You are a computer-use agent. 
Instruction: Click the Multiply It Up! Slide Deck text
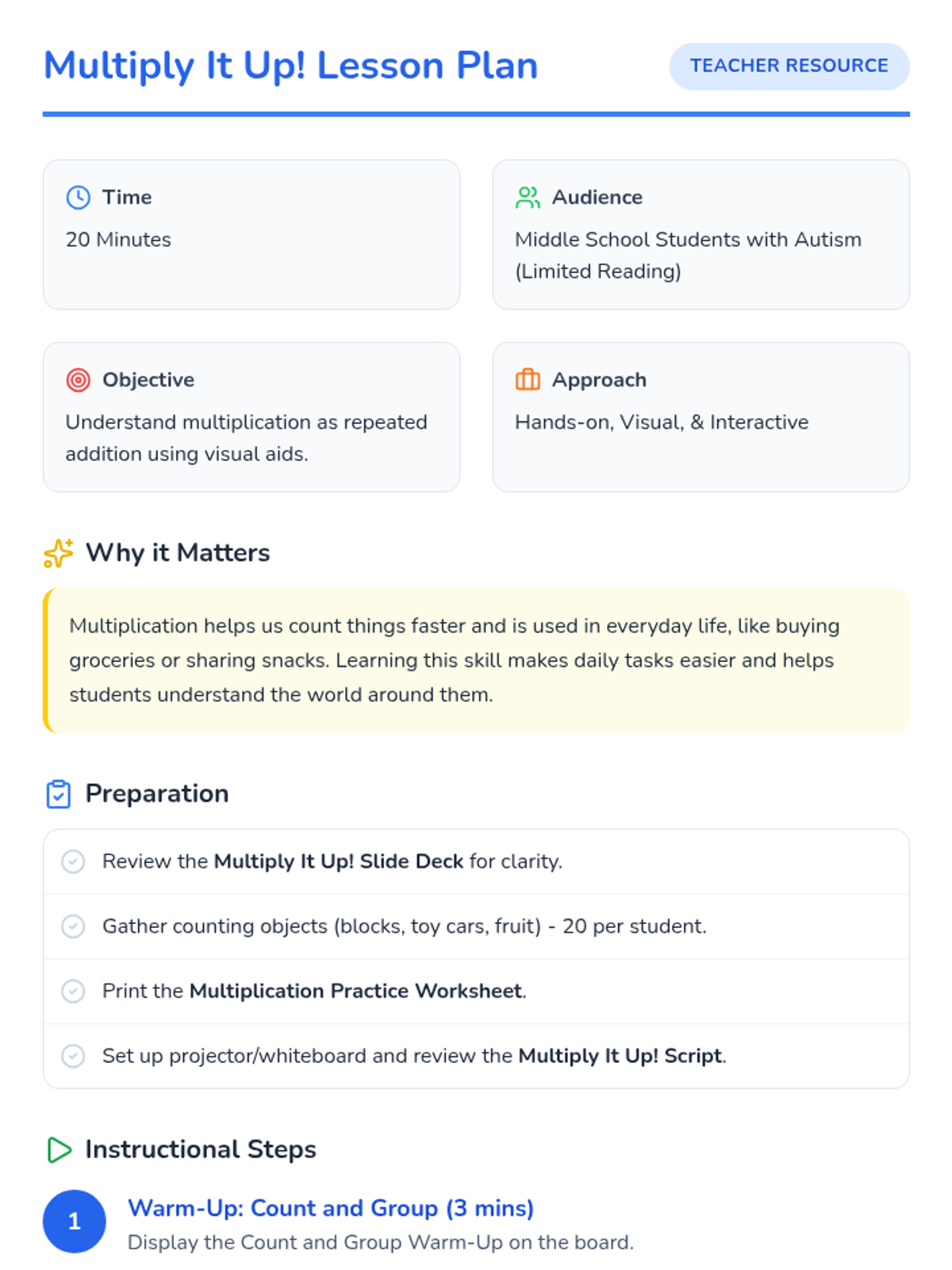(339, 861)
